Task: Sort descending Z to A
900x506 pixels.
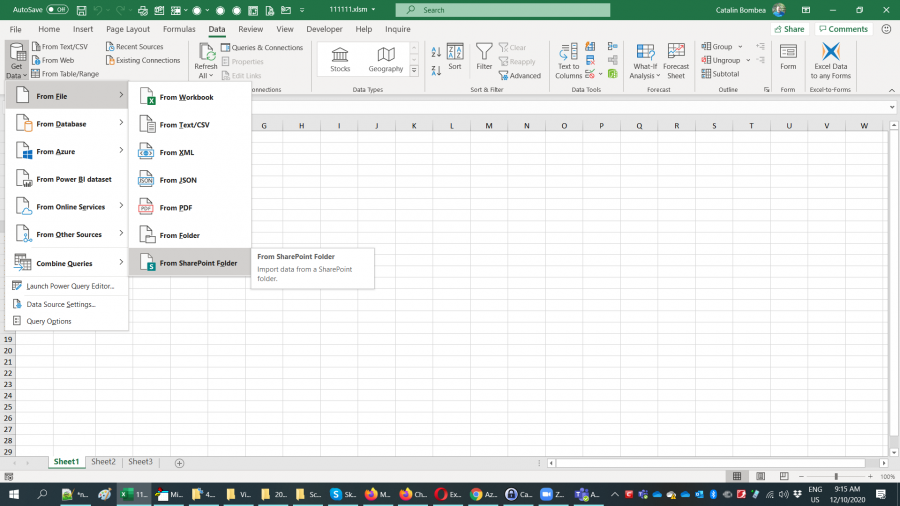Action: (436, 71)
